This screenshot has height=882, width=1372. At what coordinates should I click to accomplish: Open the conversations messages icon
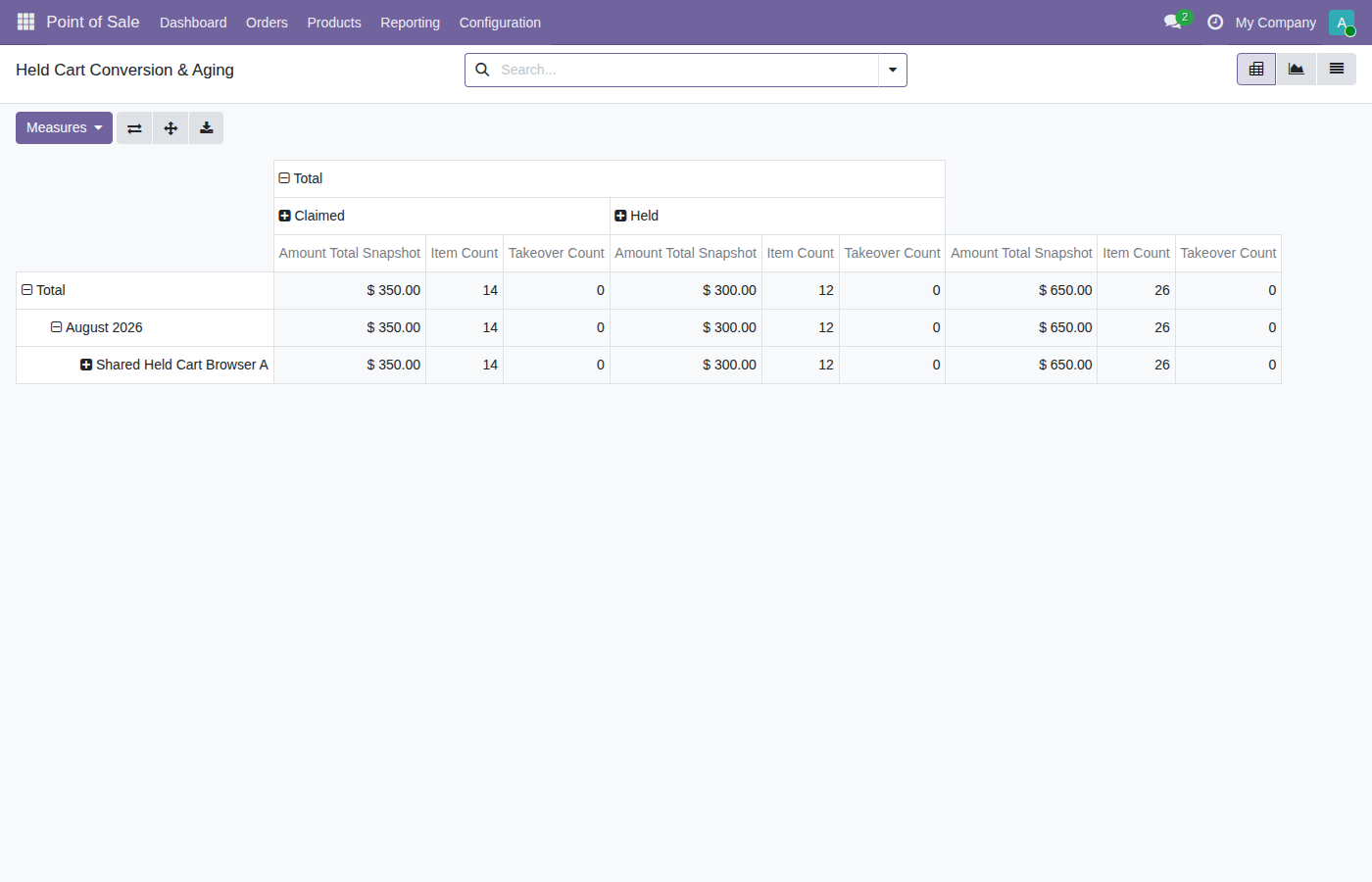[x=1173, y=22]
